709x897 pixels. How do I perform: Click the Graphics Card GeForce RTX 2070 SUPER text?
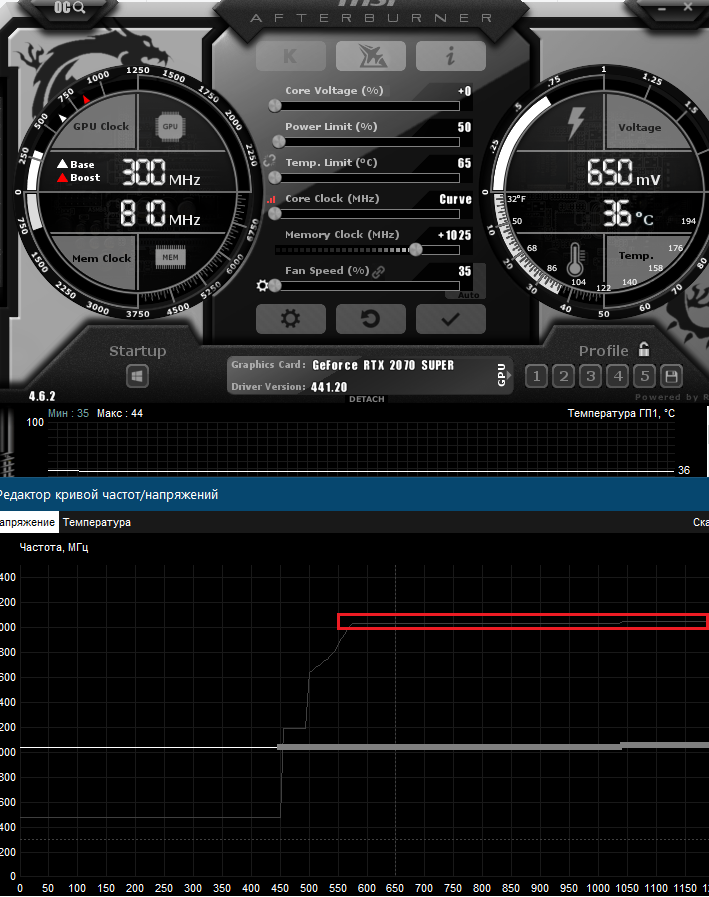click(x=383, y=365)
